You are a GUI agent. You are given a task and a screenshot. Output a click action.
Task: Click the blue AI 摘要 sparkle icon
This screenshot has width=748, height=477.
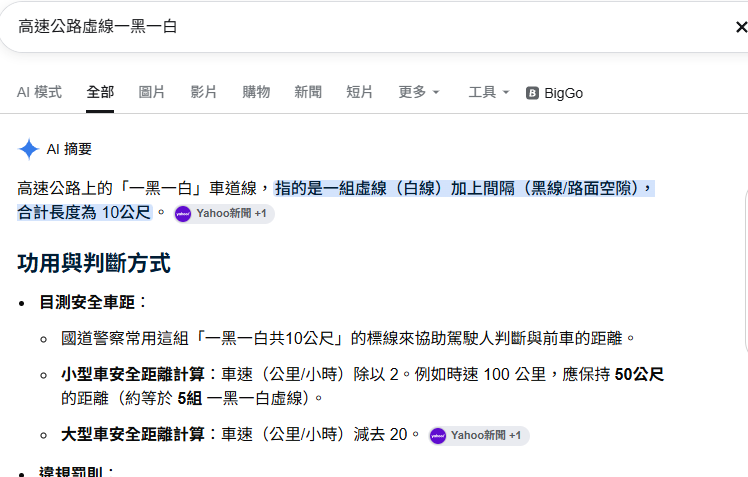tap(29, 149)
